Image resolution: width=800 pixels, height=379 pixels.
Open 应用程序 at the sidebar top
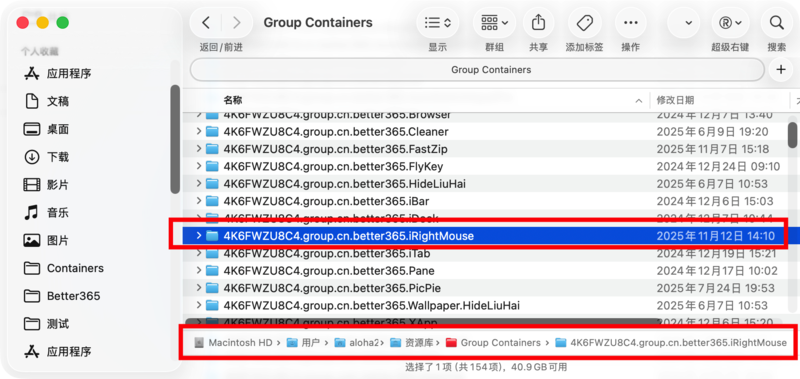click(x=69, y=74)
